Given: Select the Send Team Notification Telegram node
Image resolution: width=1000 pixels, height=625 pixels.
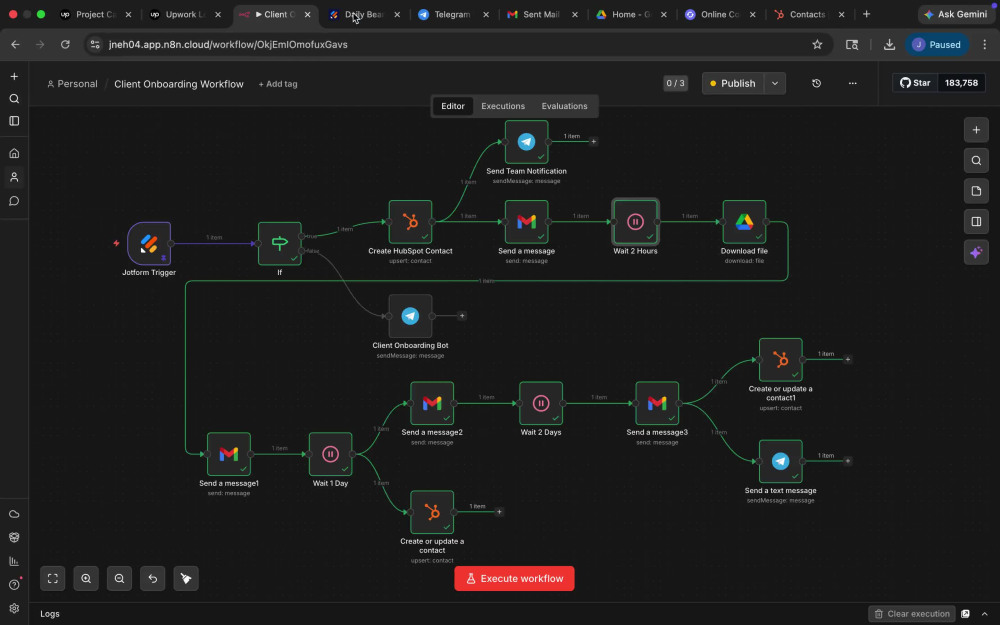Looking at the screenshot, I should pos(526,142).
